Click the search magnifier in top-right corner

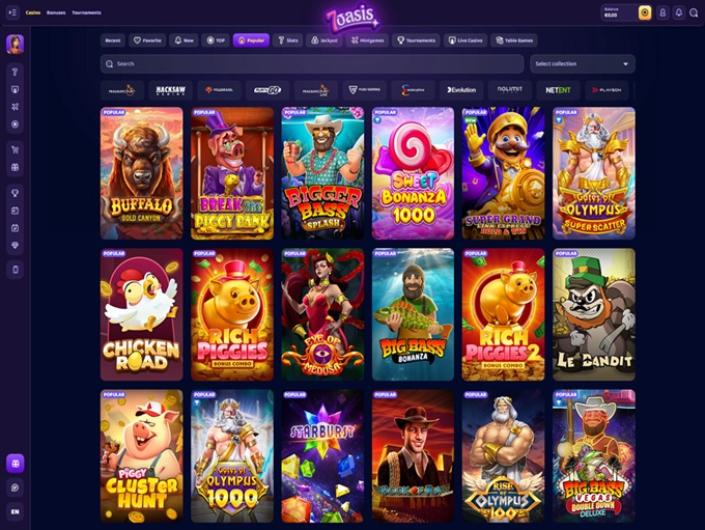[693, 13]
